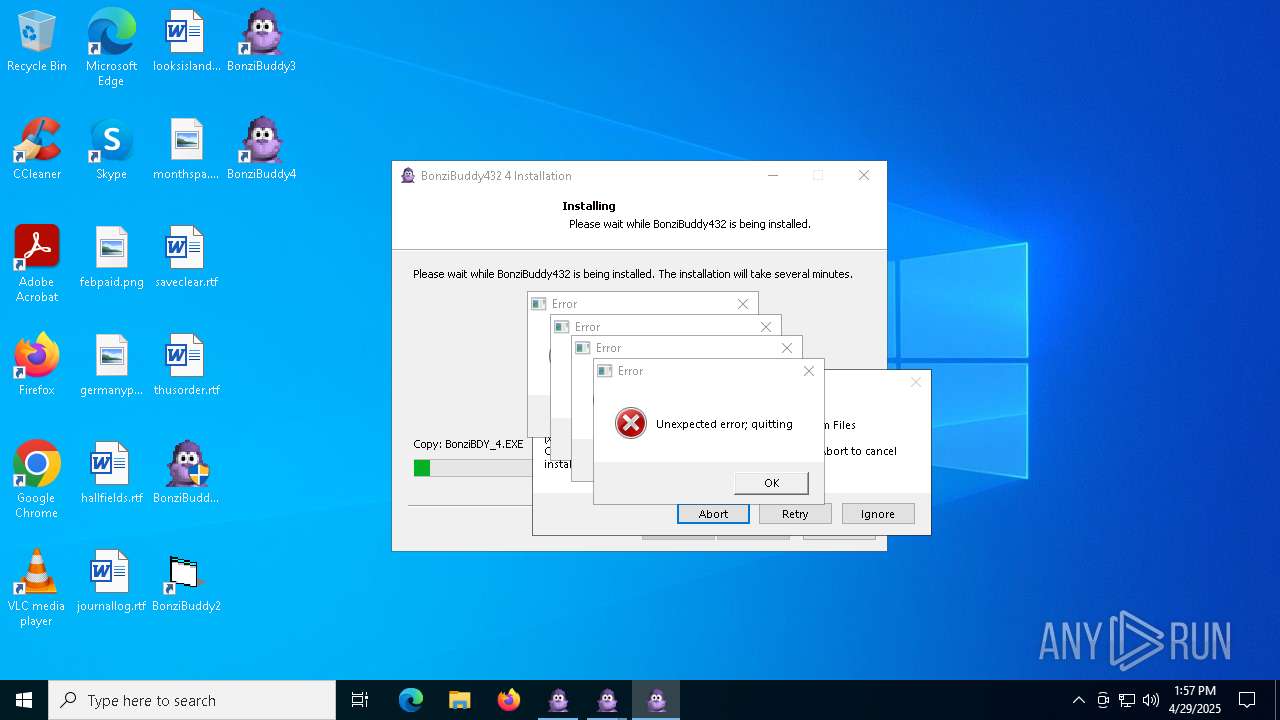Open the network tray icon
The height and width of the screenshot is (720, 1280).
point(1127,700)
